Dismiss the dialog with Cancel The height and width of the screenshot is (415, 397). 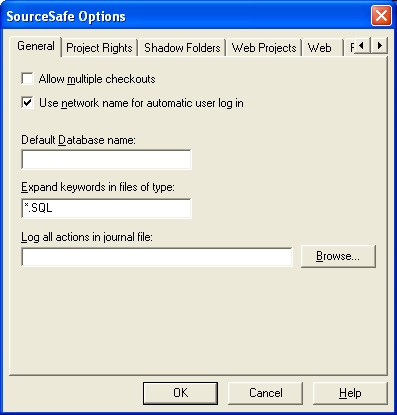pos(265,393)
